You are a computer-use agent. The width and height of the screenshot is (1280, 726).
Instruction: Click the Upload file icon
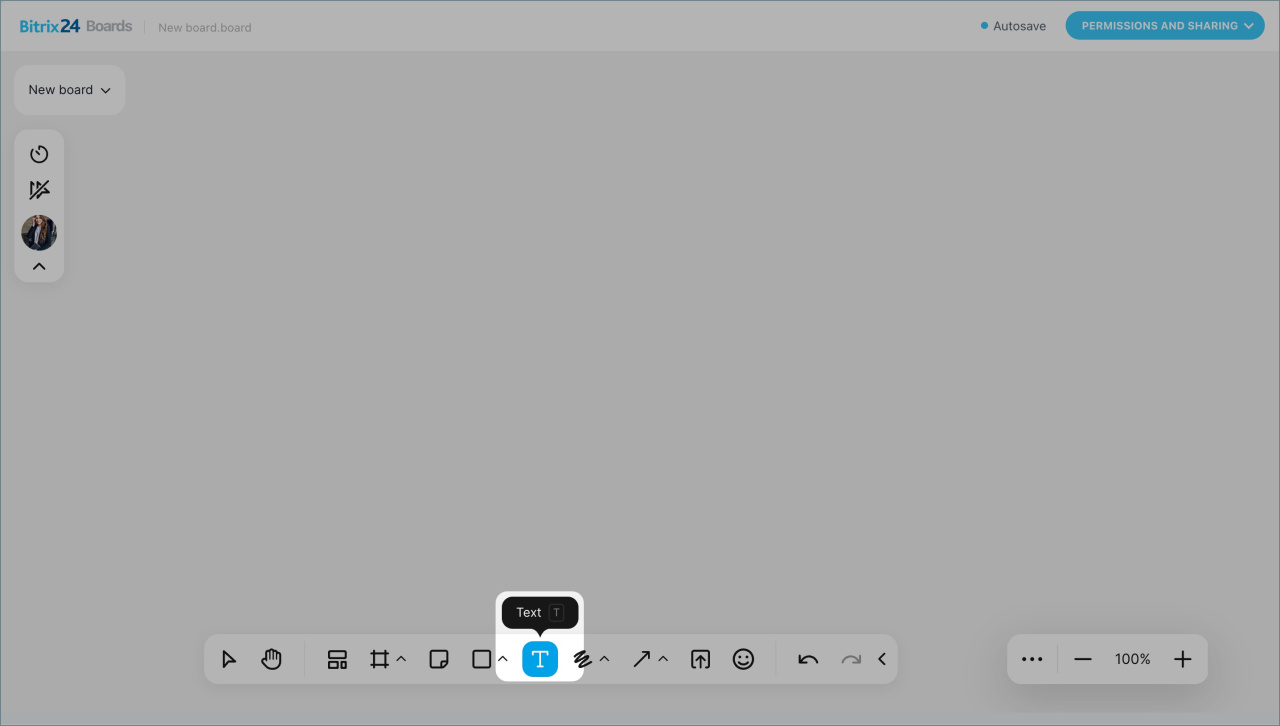click(700, 659)
